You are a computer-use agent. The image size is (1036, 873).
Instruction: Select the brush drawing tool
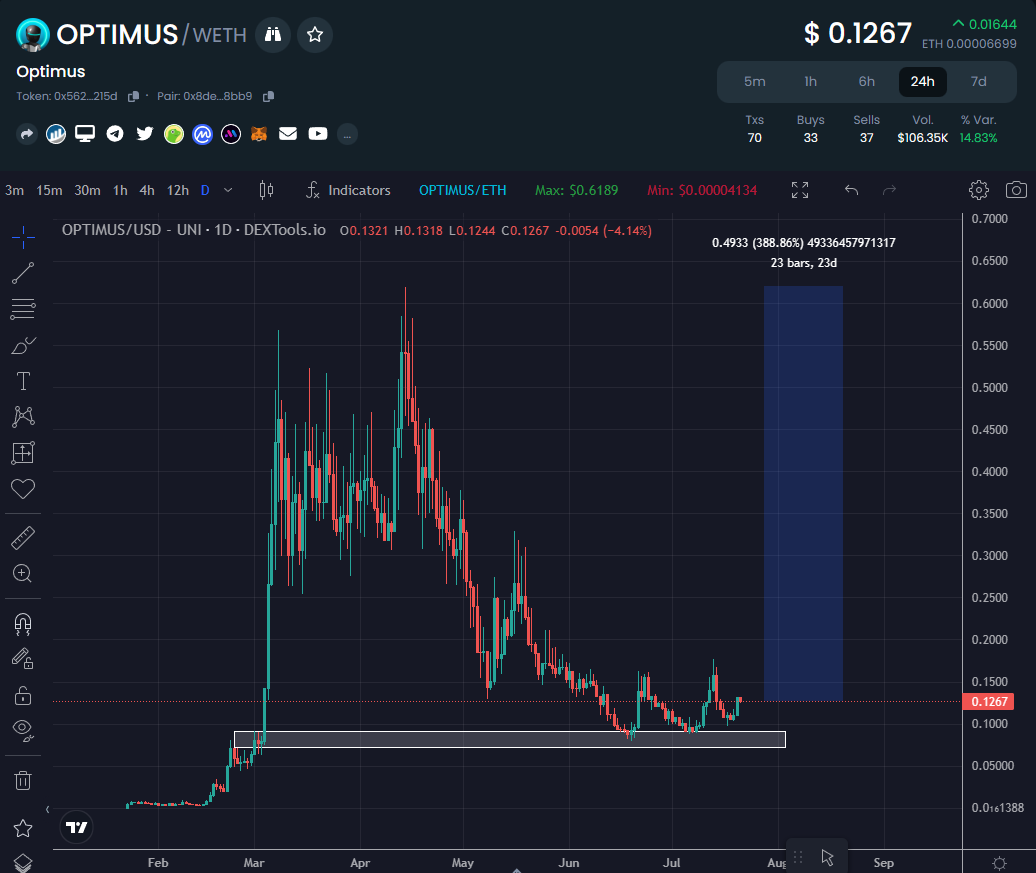tap(23, 345)
